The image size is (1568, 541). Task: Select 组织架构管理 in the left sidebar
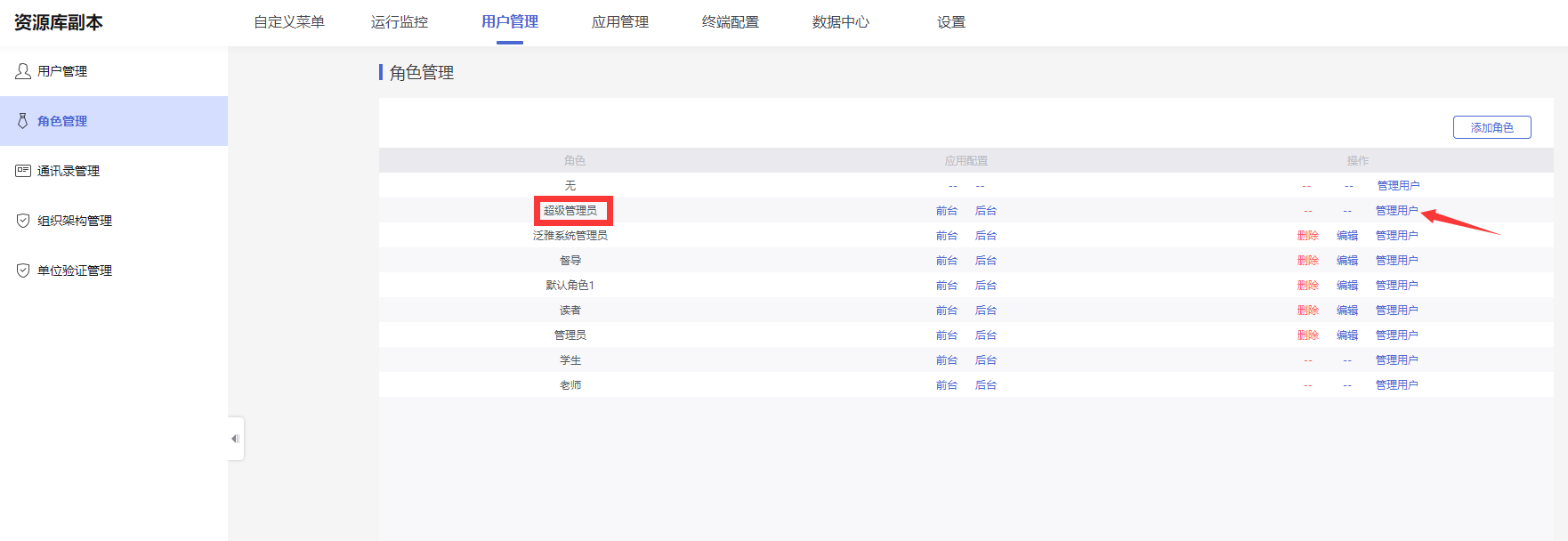(114, 221)
